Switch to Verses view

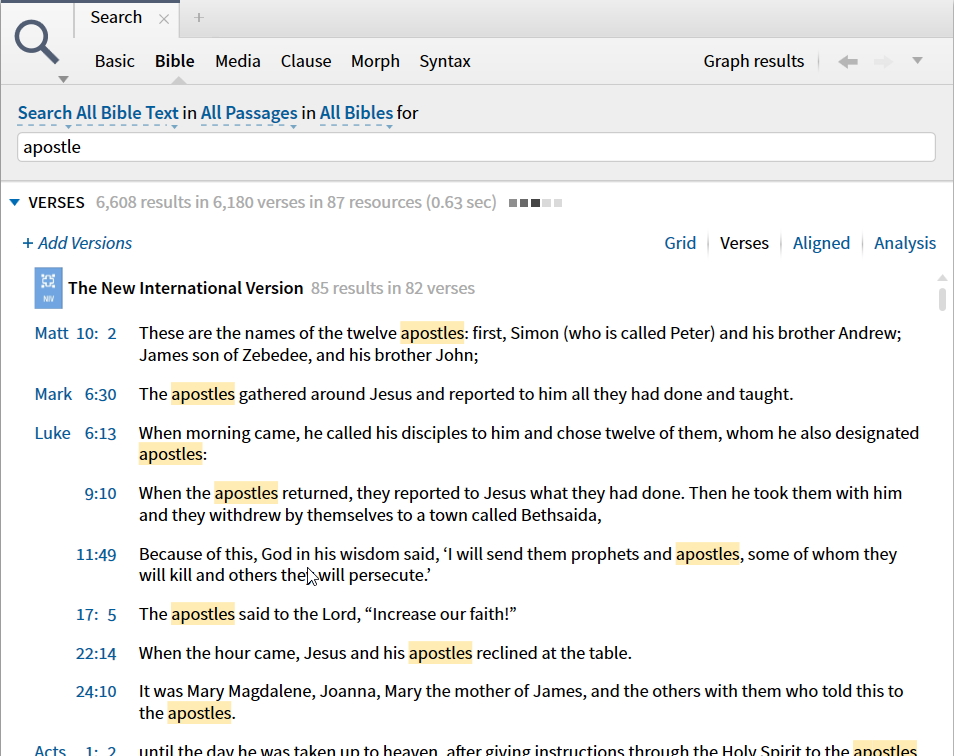tap(744, 243)
